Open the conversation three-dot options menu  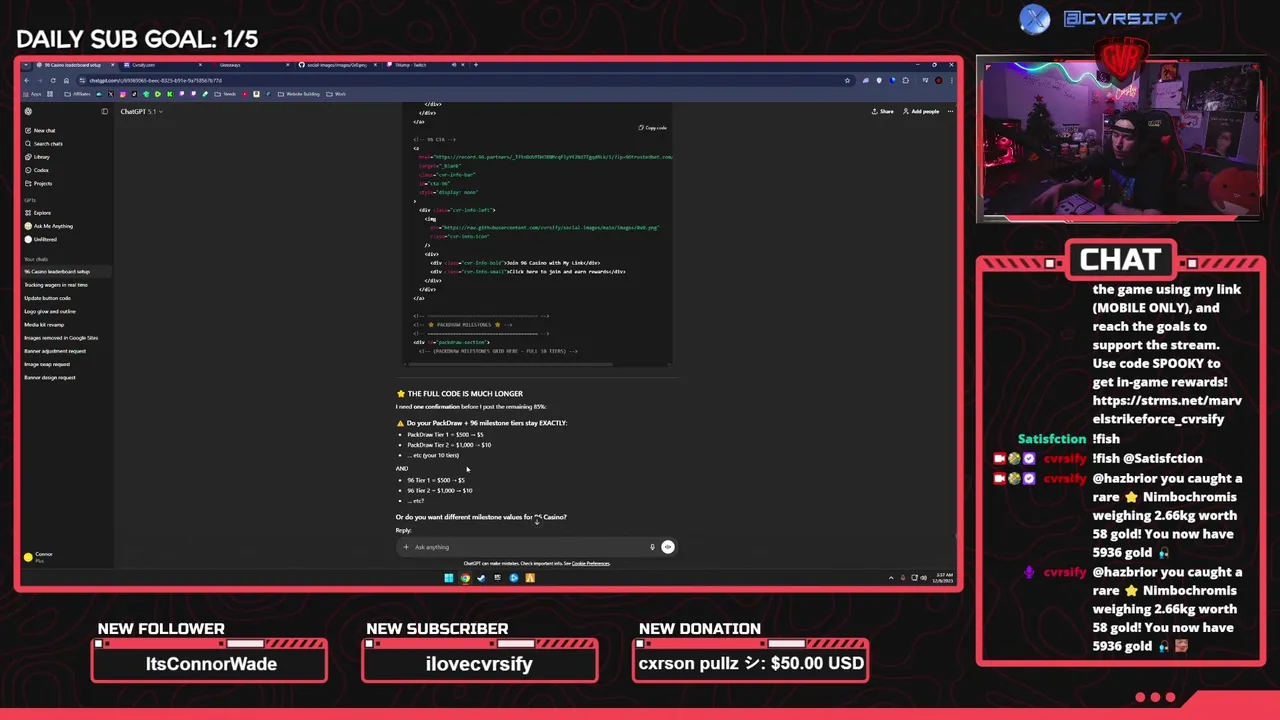pos(949,111)
